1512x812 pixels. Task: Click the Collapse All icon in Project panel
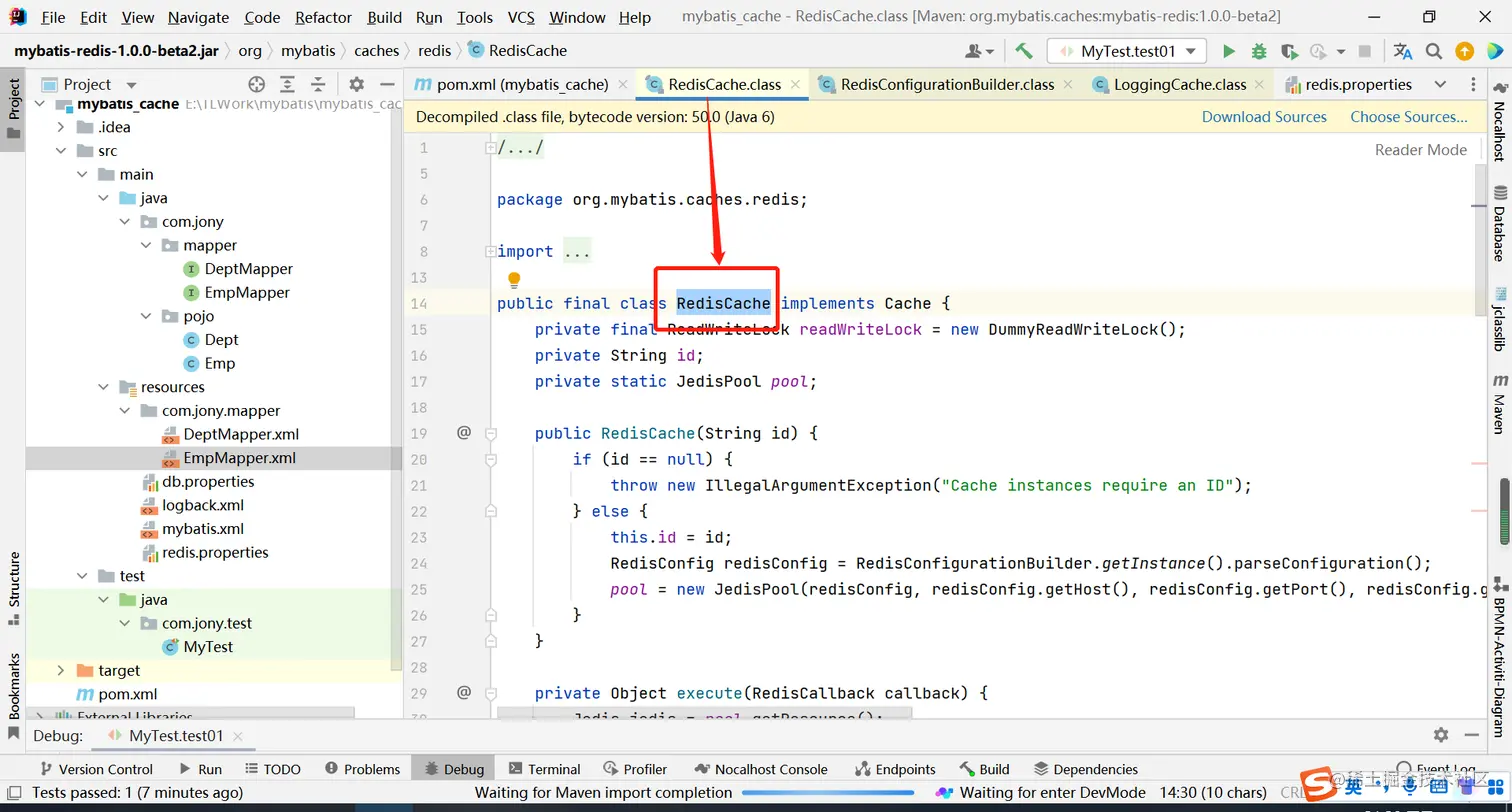tap(318, 85)
